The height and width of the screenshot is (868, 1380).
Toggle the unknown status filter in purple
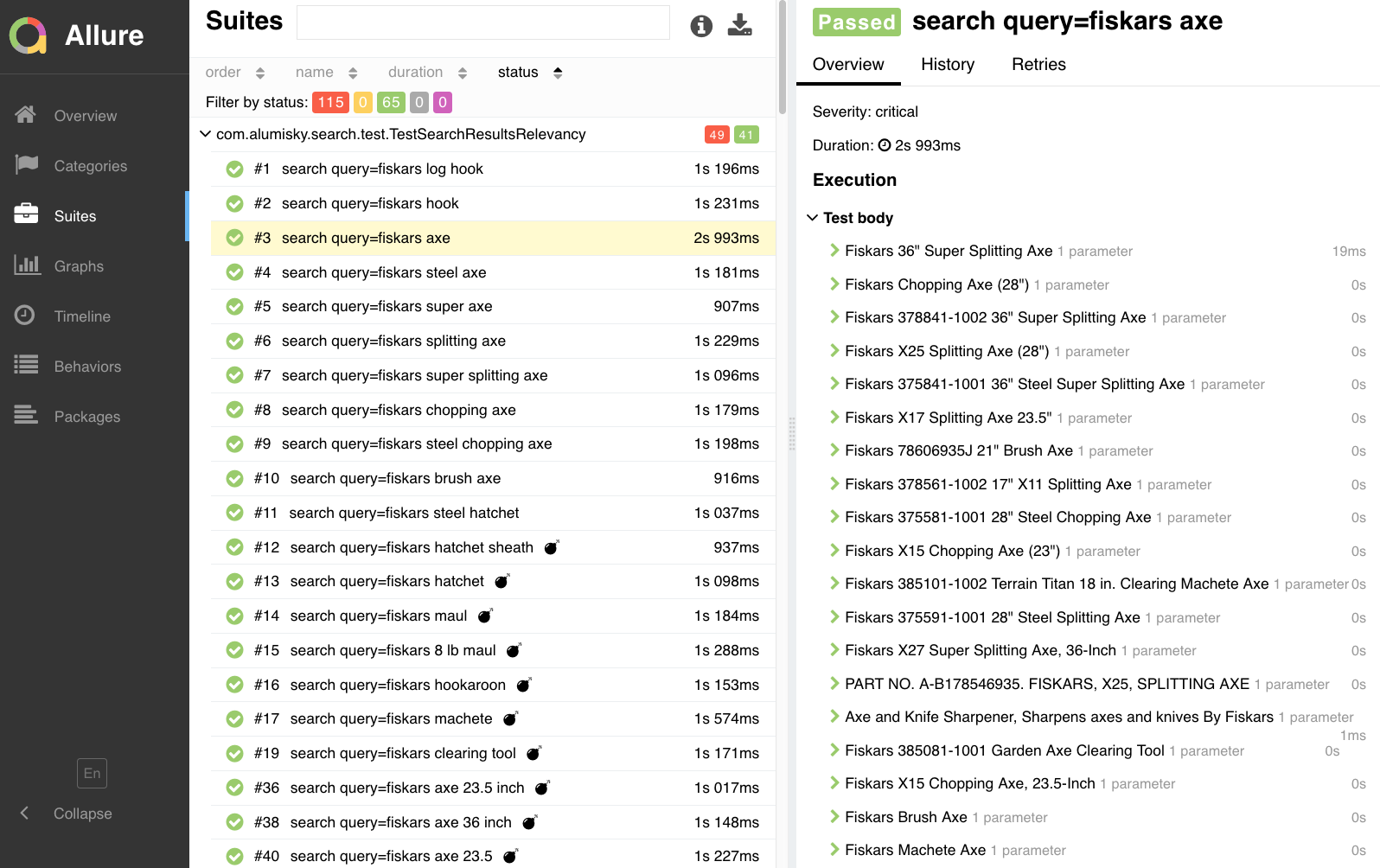point(443,103)
